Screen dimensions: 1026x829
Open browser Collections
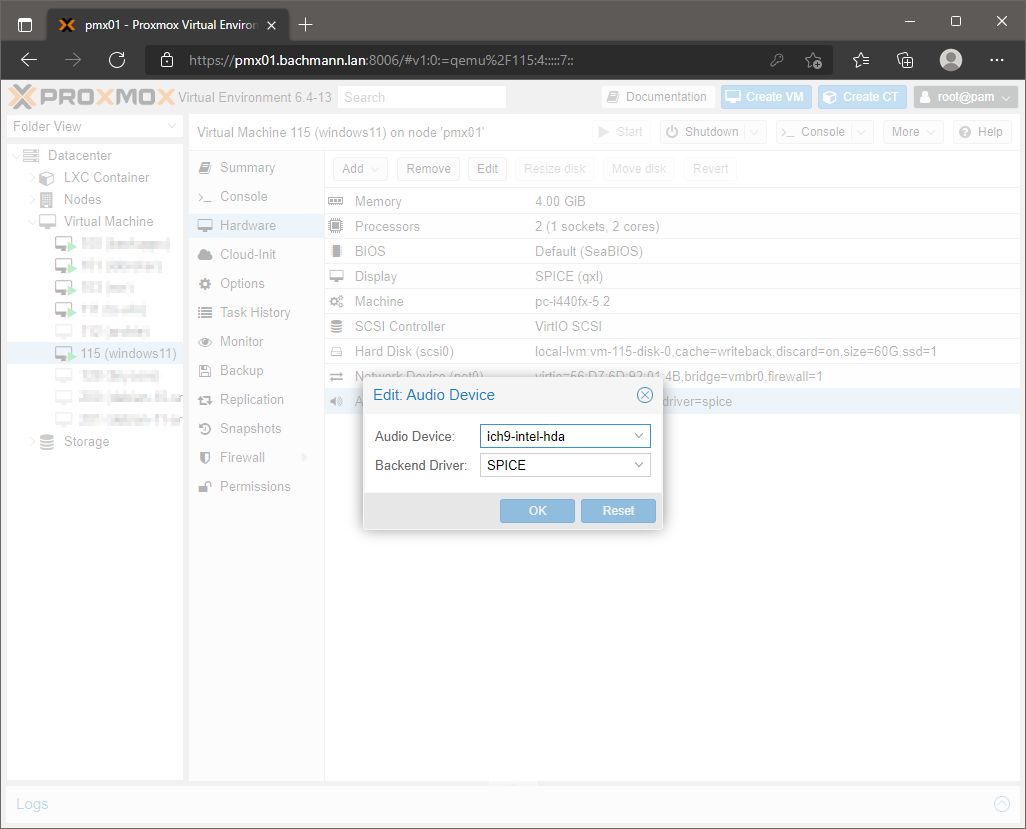pos(905,60)
